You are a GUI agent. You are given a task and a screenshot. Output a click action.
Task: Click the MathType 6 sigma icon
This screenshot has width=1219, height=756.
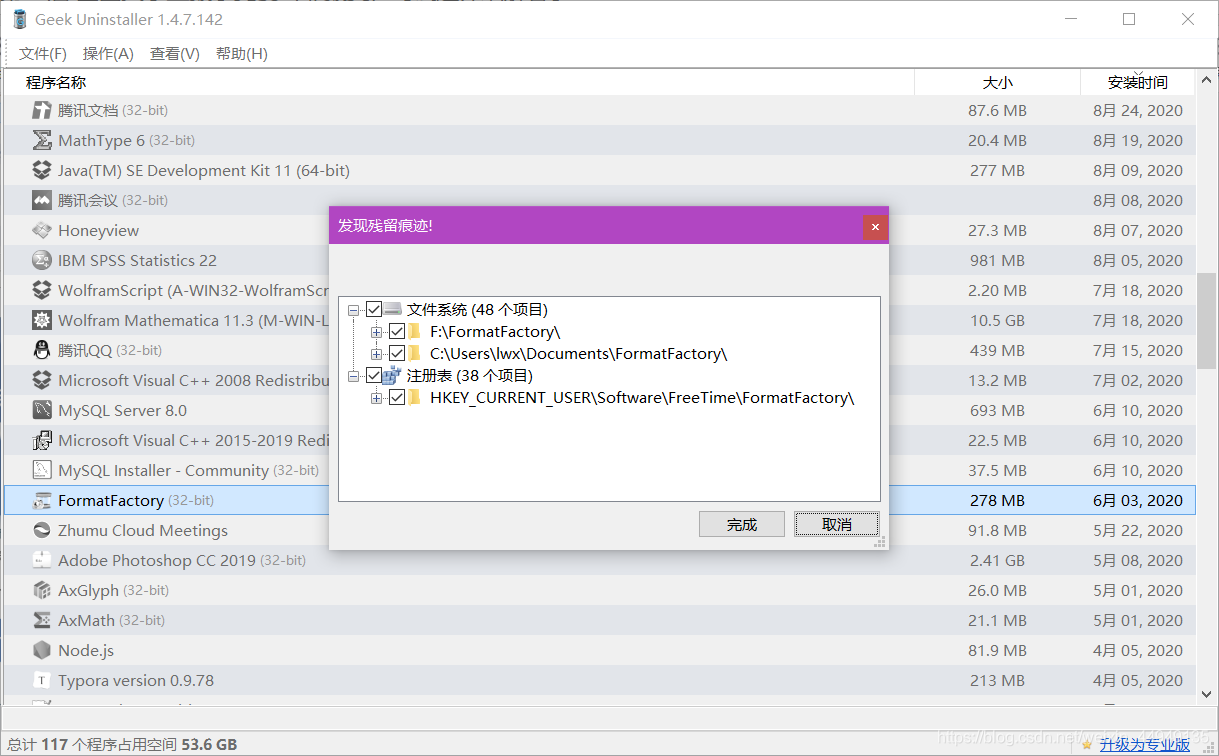pos(41,140)
